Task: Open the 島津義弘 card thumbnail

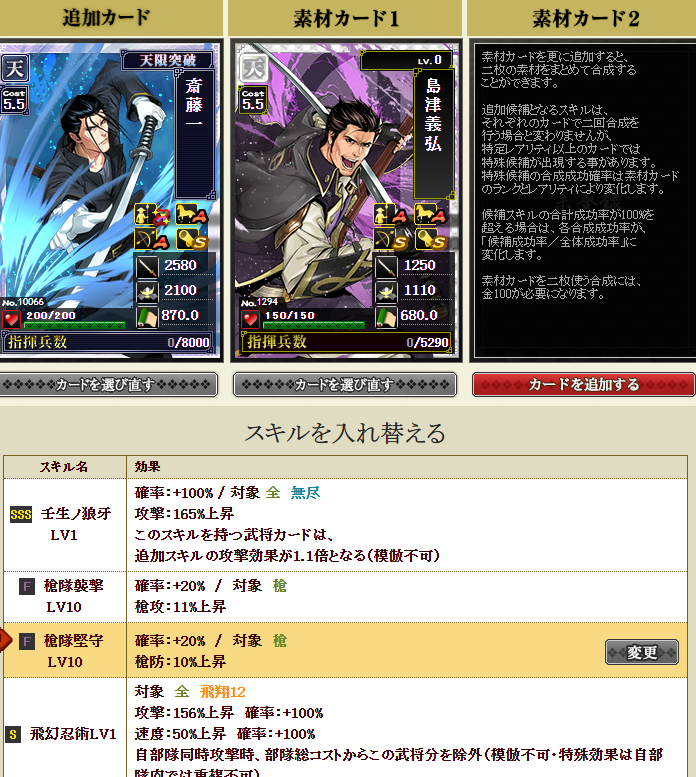Action: click(x=346, y=200)
